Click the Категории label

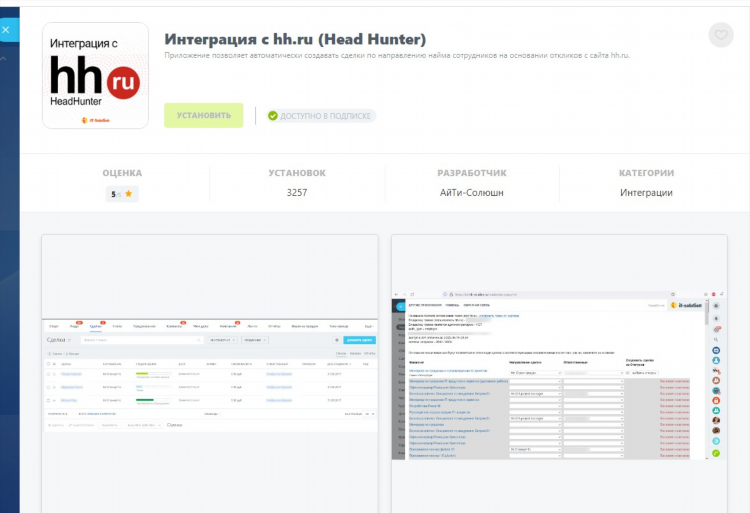[646, 173]
